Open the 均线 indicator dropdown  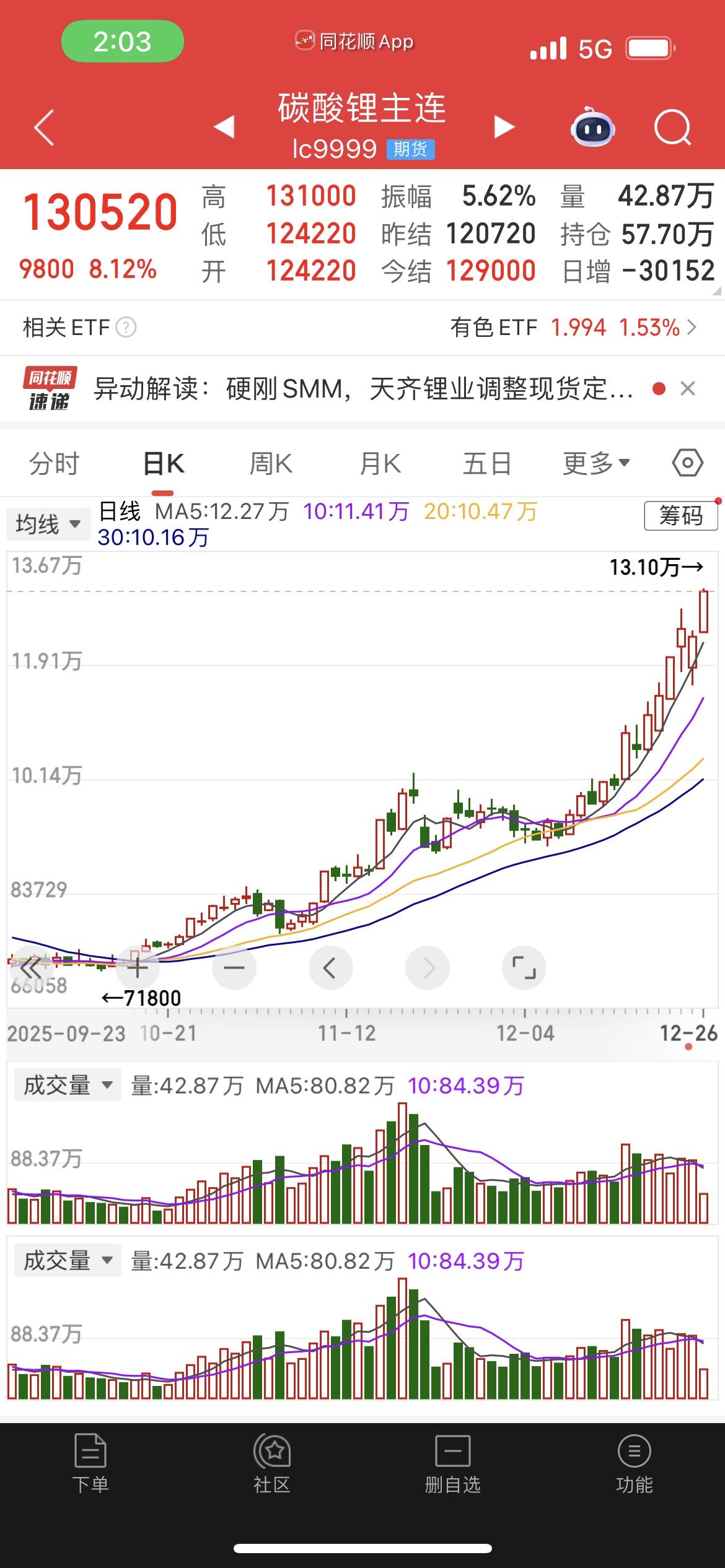(x=48, y=525)
